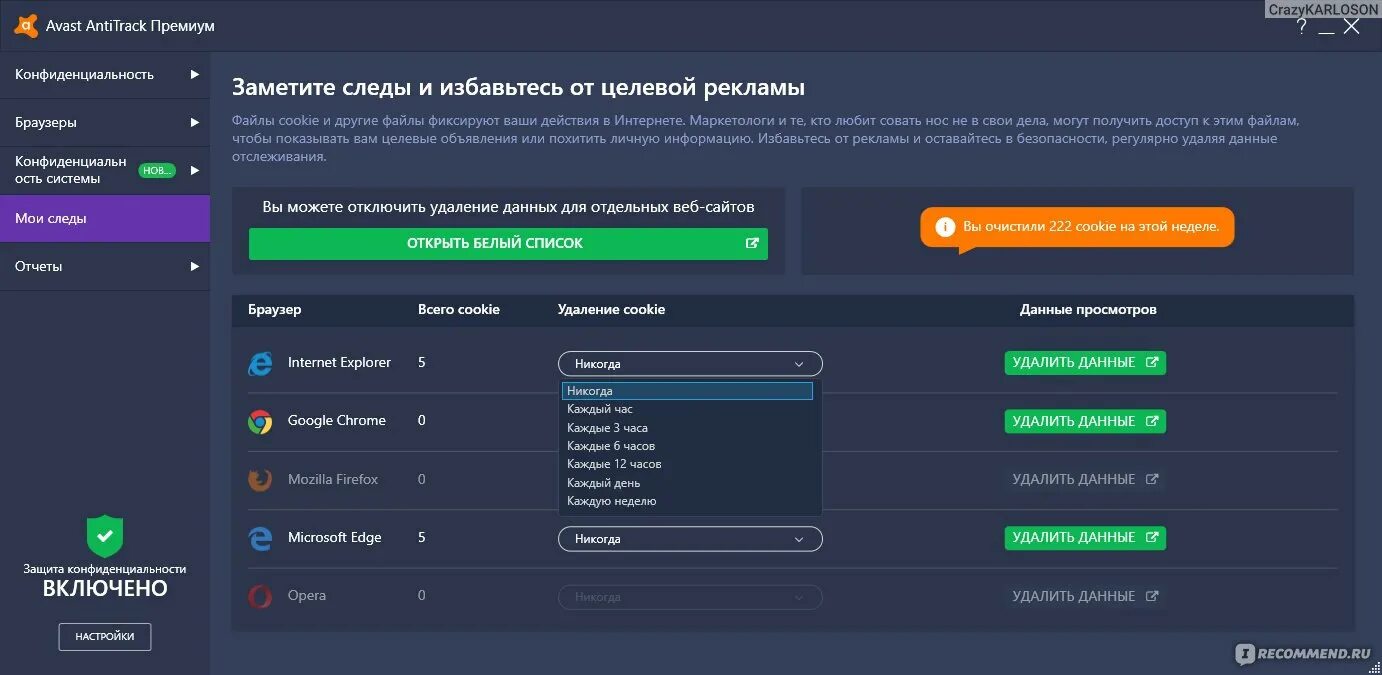
Task: Select Никогда option in dropdown list
Action: (687, 391)
